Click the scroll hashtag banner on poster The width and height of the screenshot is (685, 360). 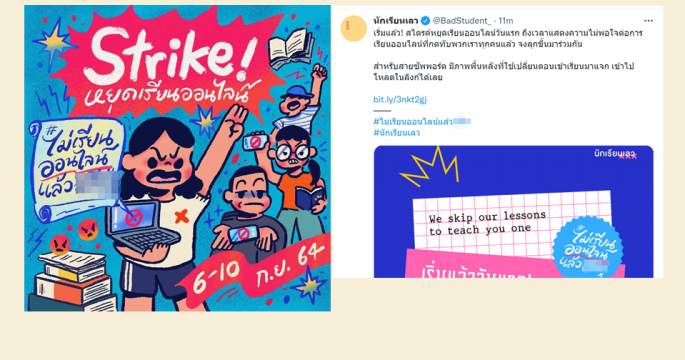pos(76,170)
